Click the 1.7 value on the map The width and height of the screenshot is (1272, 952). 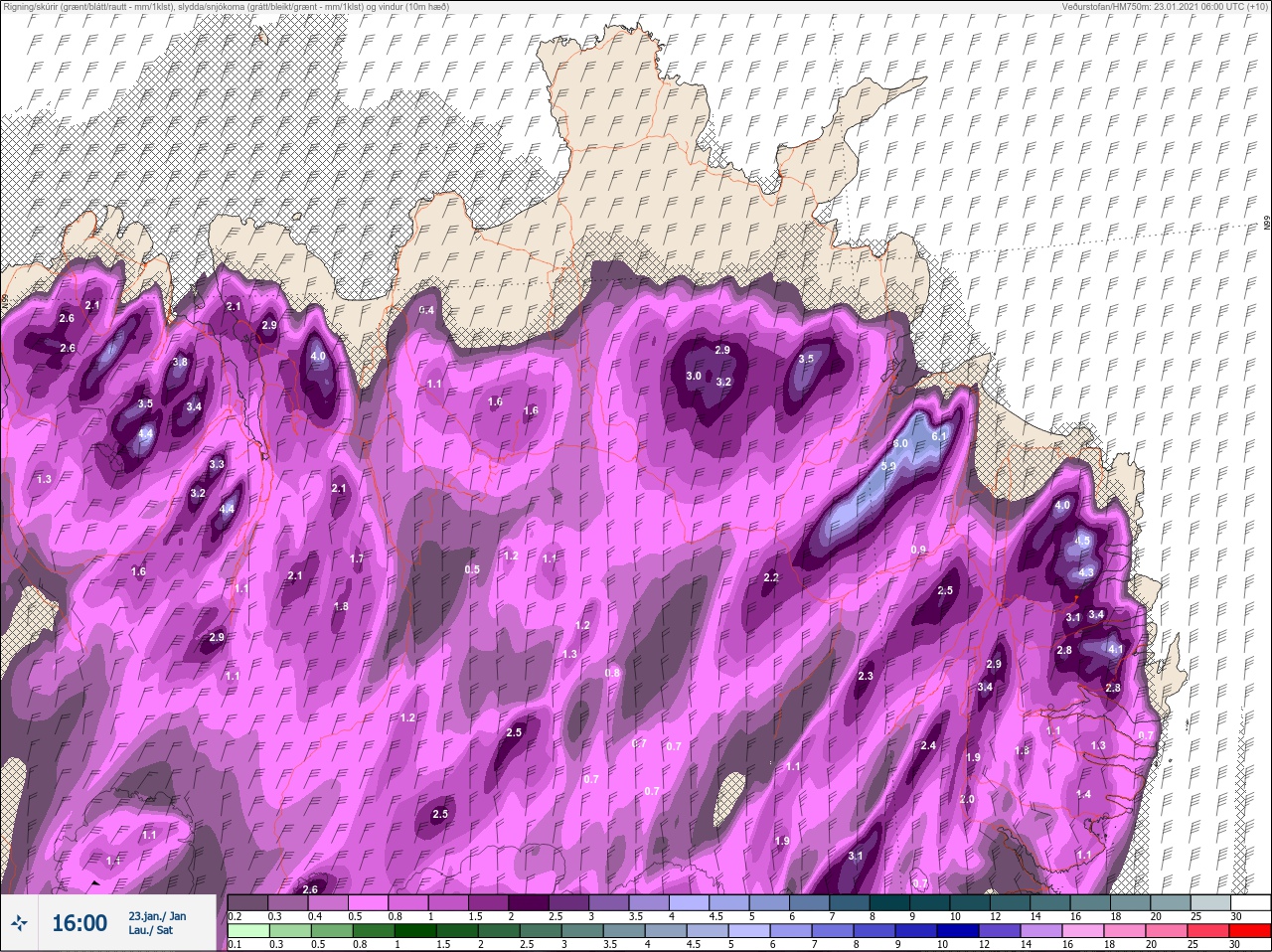coord(357,559)
